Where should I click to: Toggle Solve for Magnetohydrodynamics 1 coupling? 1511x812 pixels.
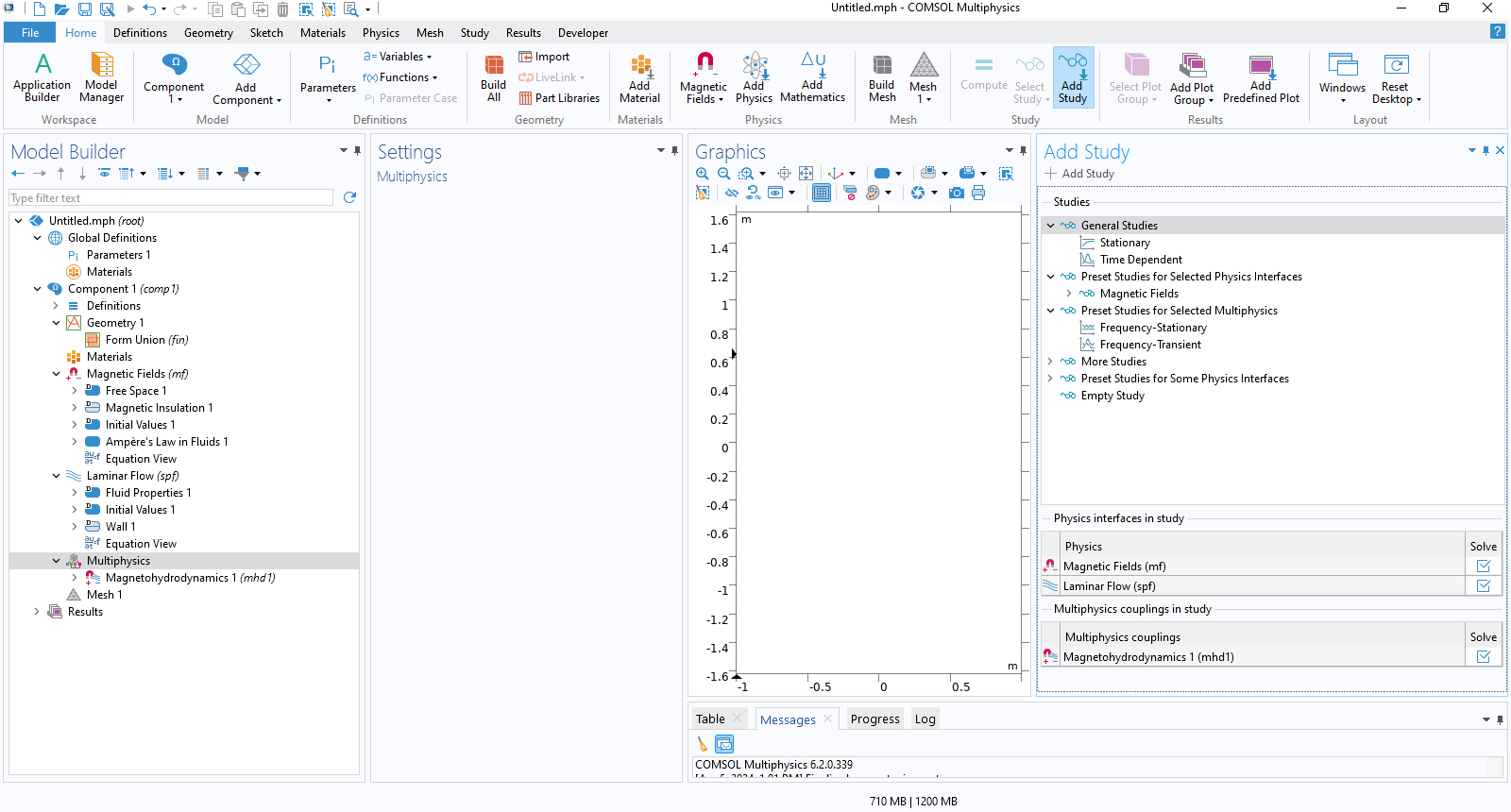[x=1483, y=657]
